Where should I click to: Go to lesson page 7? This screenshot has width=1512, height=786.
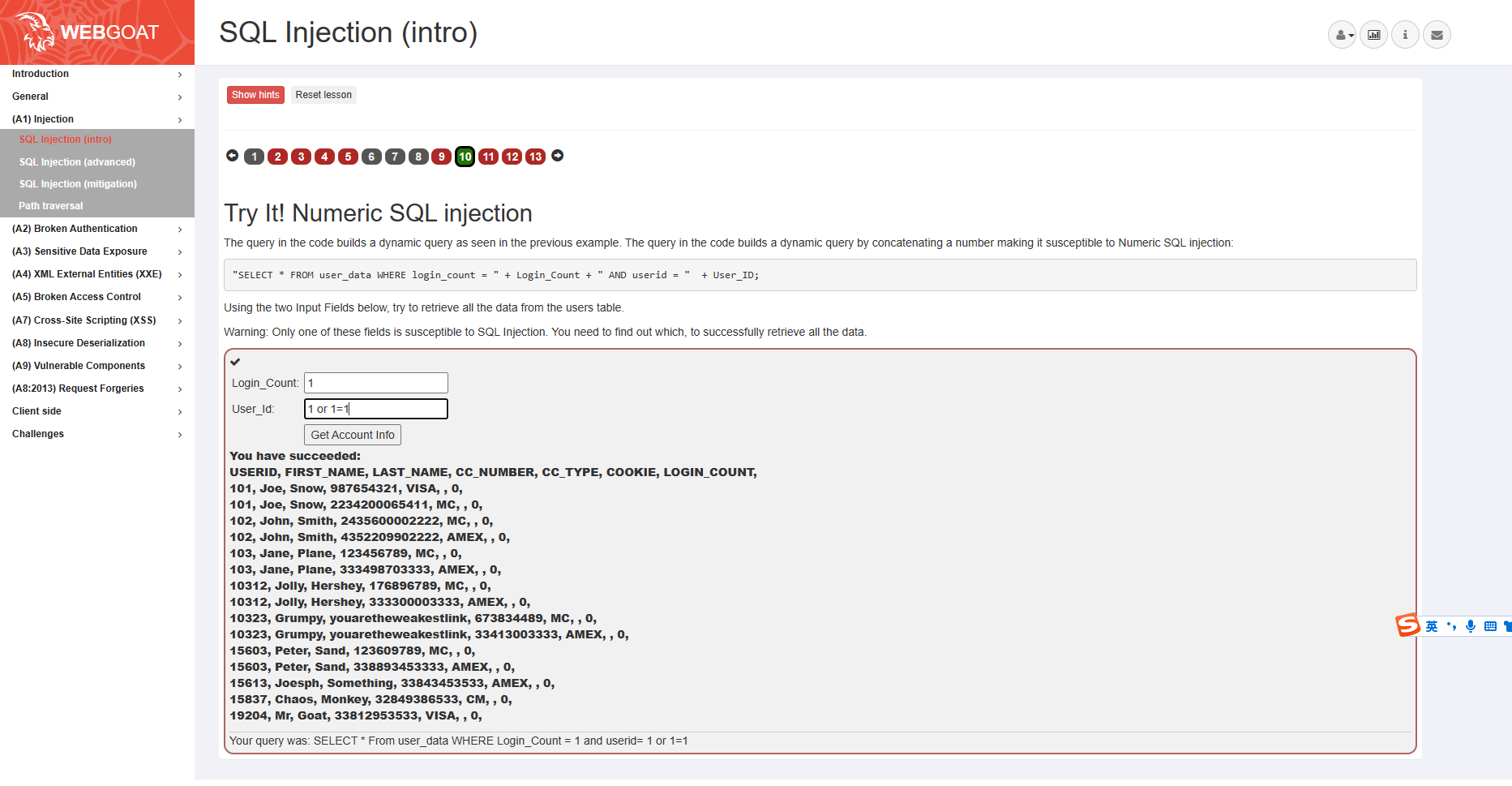point(395,157)
